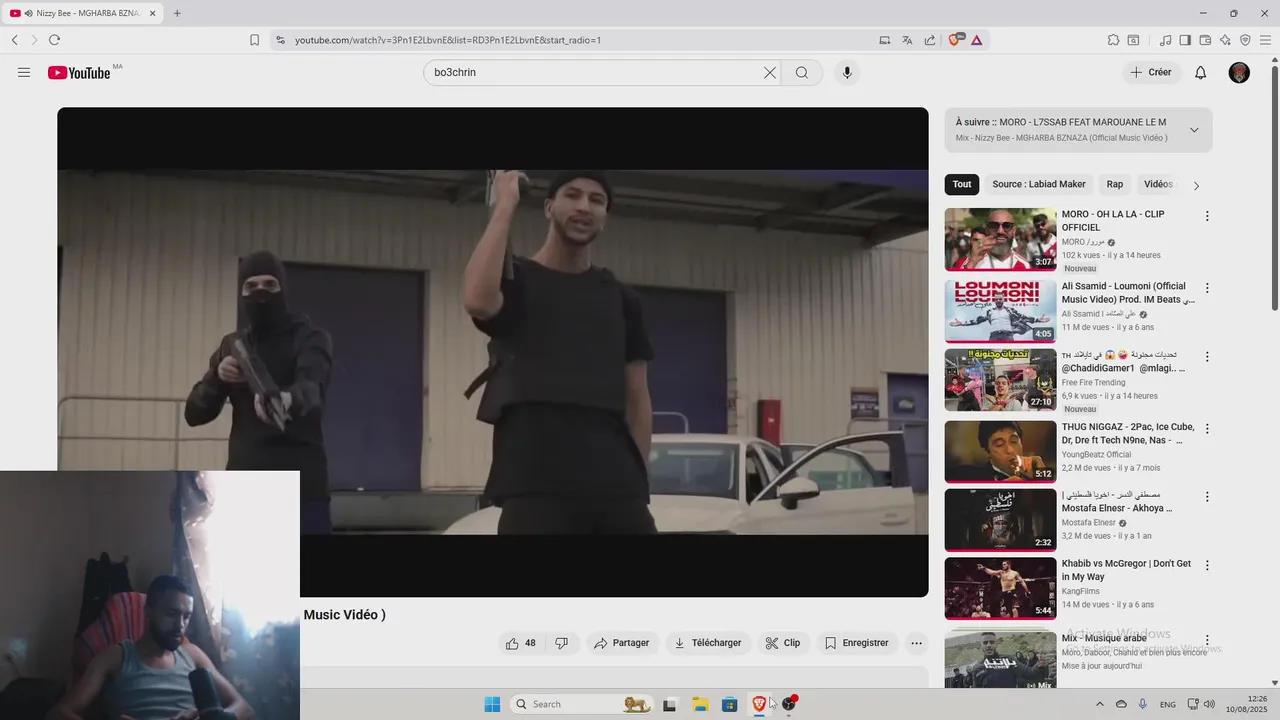Open YouTube notifications bell
The height and width of the screenshot is (720, 1280).
tap(1201, 72)
